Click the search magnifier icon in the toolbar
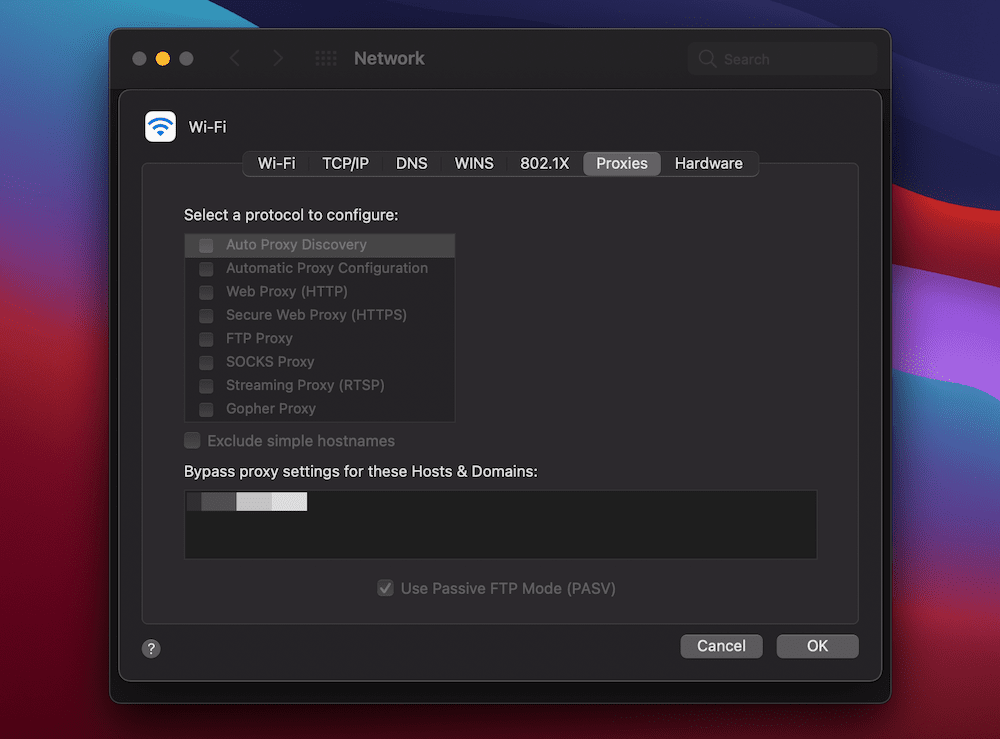This screenshot has height=739, width=1000. (x=706, y=58)
